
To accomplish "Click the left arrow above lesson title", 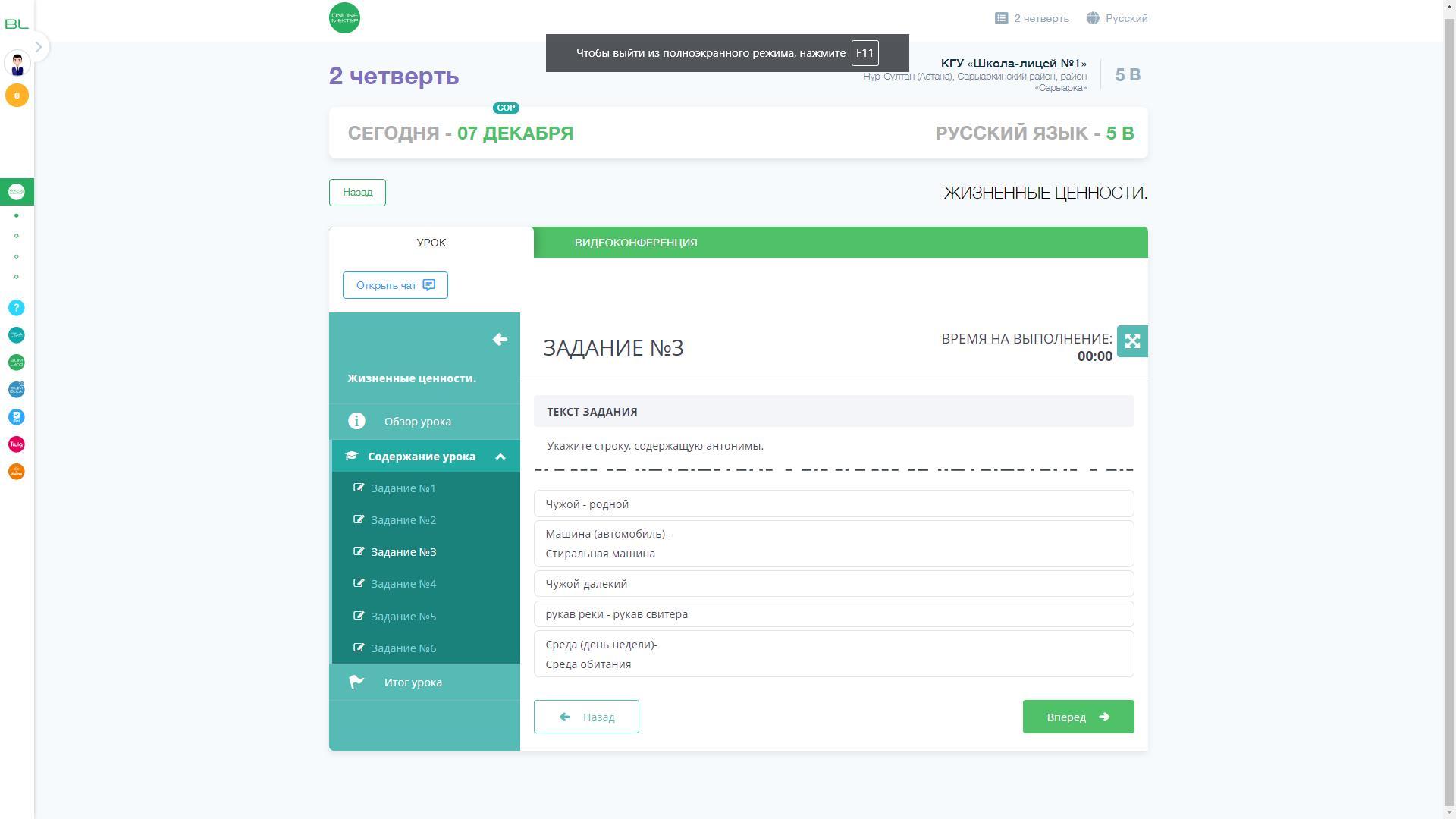I will [x=500, y=340].
